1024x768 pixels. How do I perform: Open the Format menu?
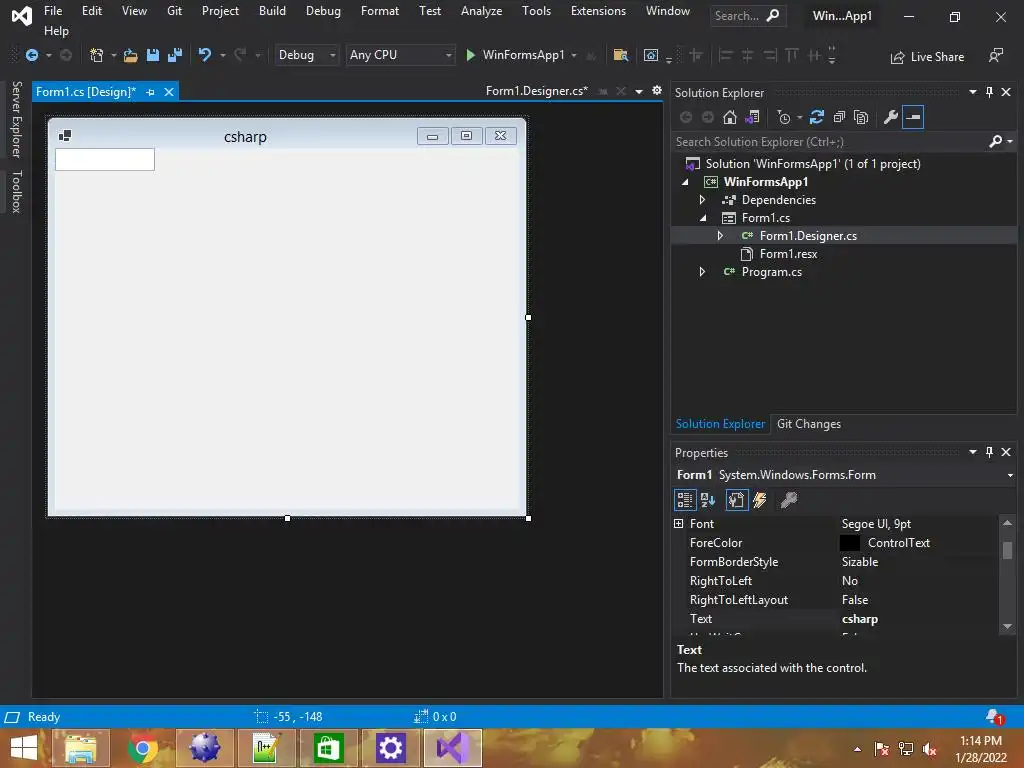(x=379, y=11)
